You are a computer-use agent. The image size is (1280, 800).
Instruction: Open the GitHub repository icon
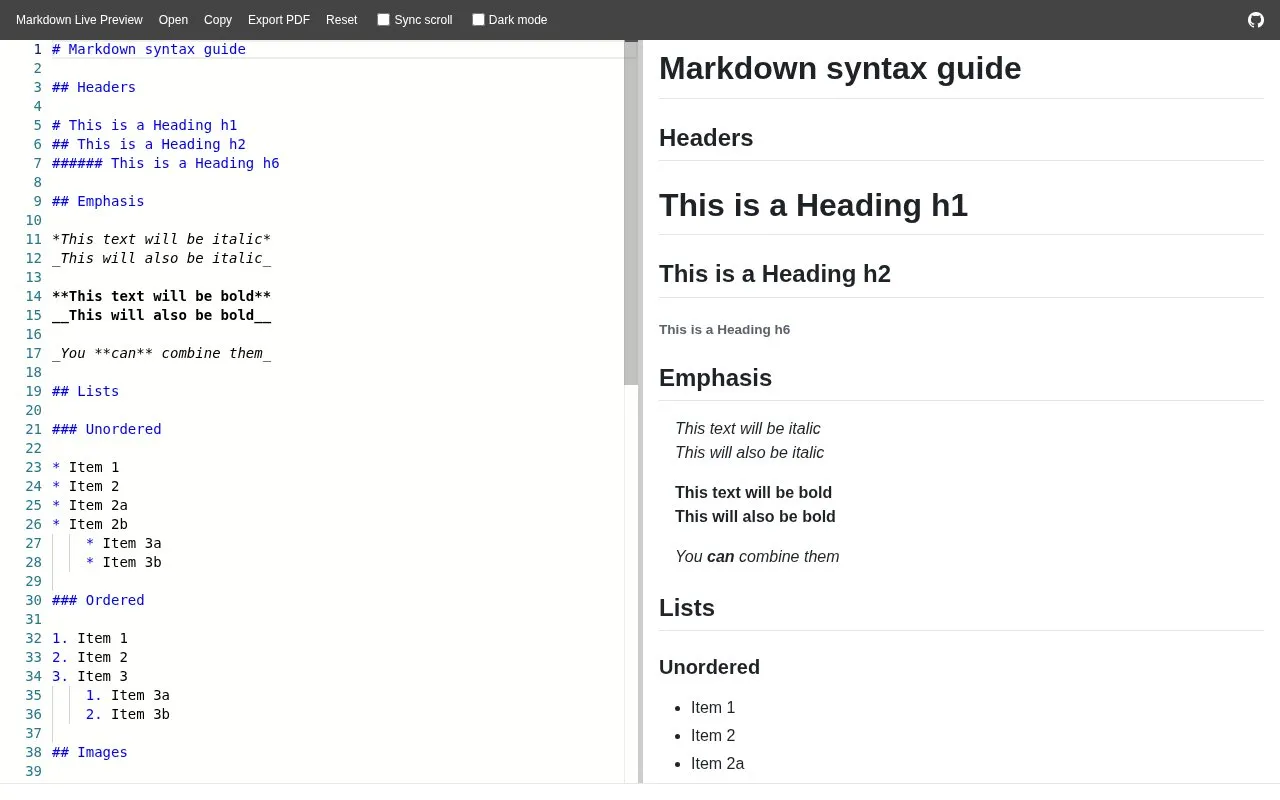coord(1256,20)
